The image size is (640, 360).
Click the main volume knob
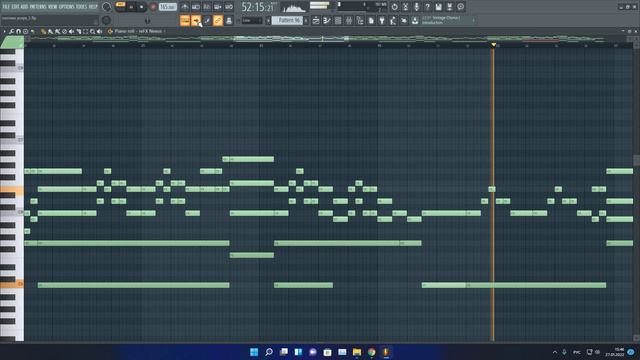click(107, 7)
